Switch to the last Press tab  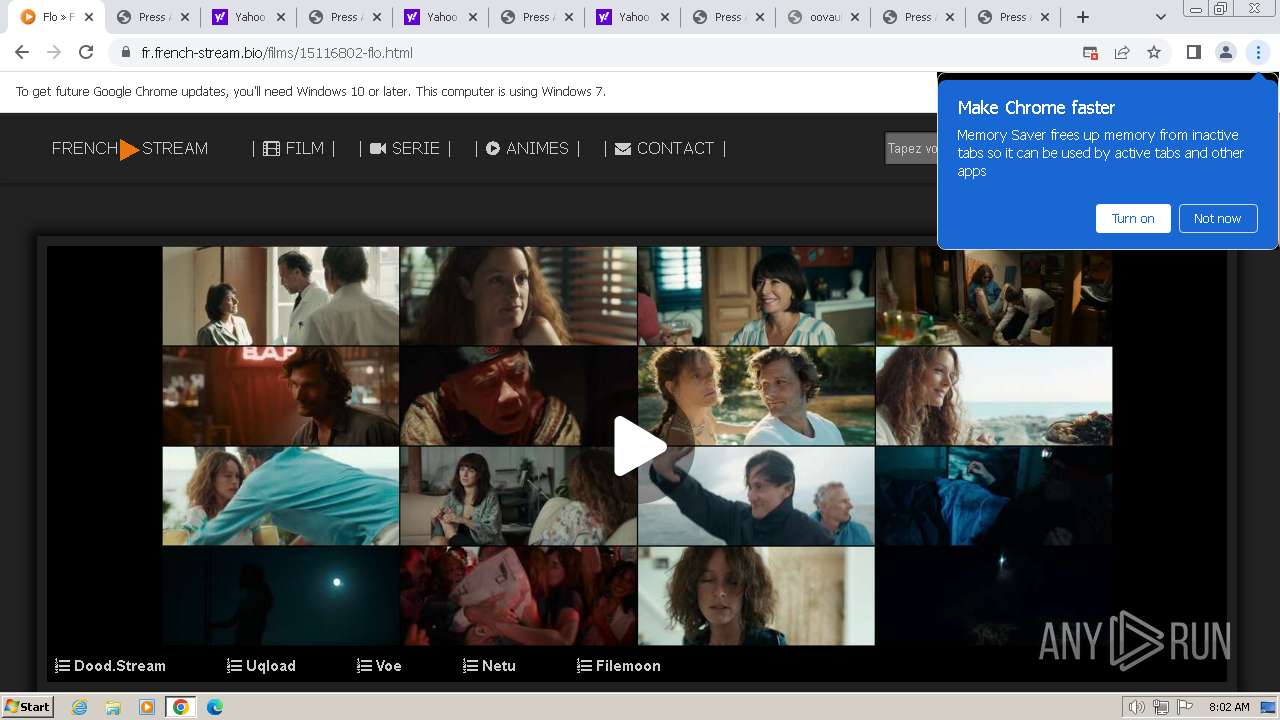(1013, 17)
